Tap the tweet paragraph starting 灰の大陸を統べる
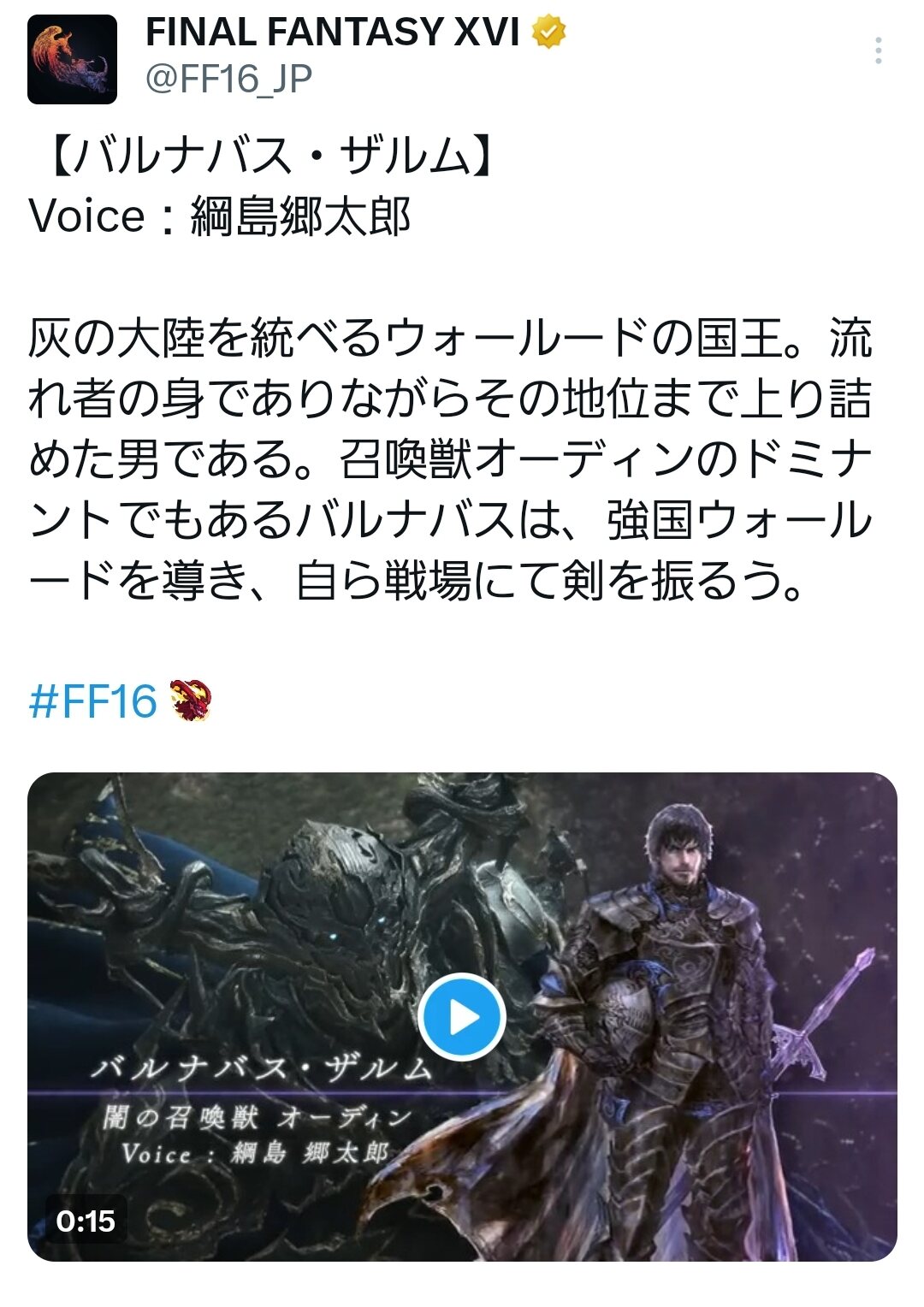This screenshot has width=924, height=1307. point(450,458)
